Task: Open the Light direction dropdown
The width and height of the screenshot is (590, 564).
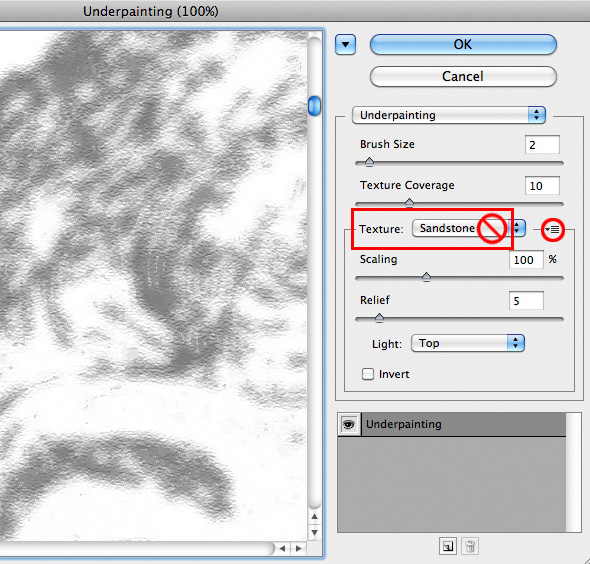Action: (x=468, y=343)
